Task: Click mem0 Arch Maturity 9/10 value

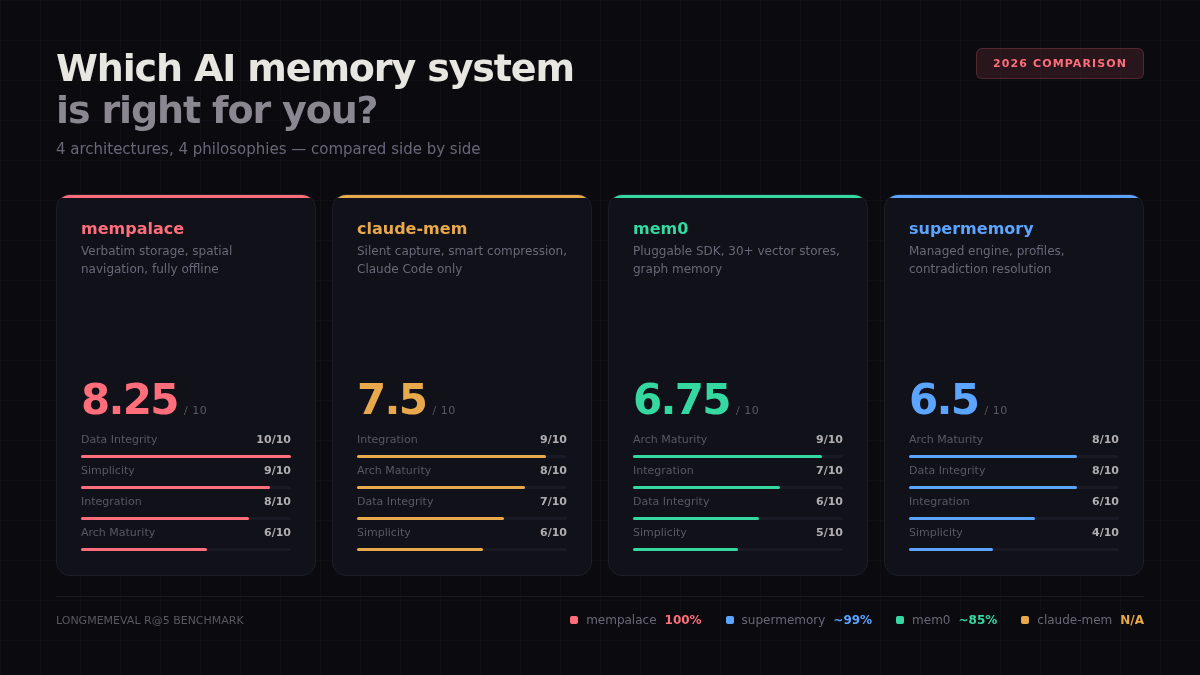Action: (x=829, y=439)
